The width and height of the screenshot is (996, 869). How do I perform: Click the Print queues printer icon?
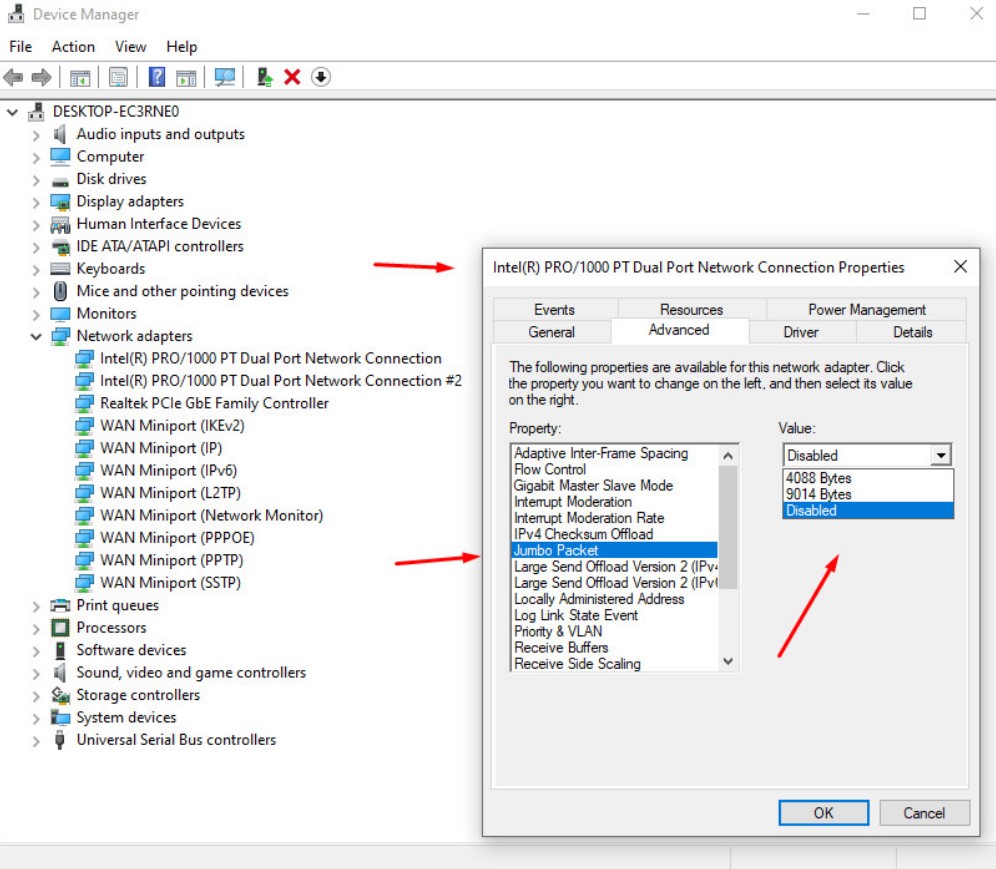(x=60, y=605)
